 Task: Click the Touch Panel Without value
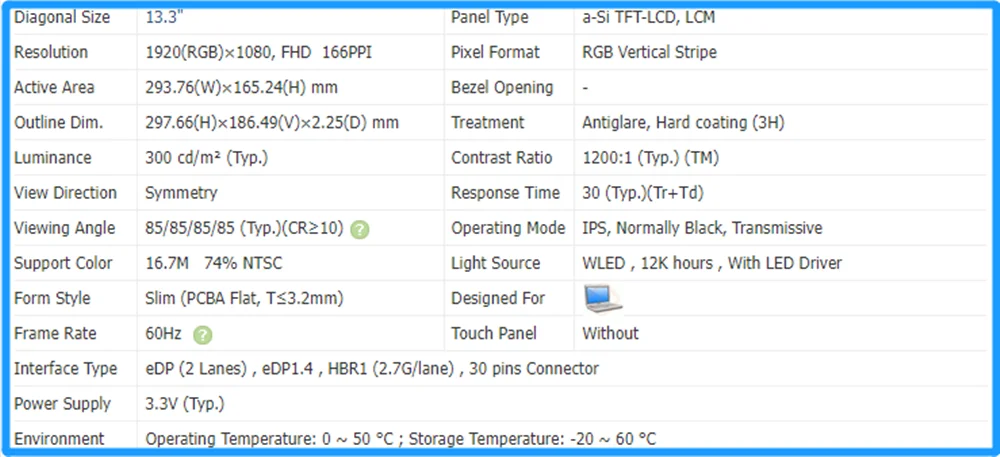610,333
